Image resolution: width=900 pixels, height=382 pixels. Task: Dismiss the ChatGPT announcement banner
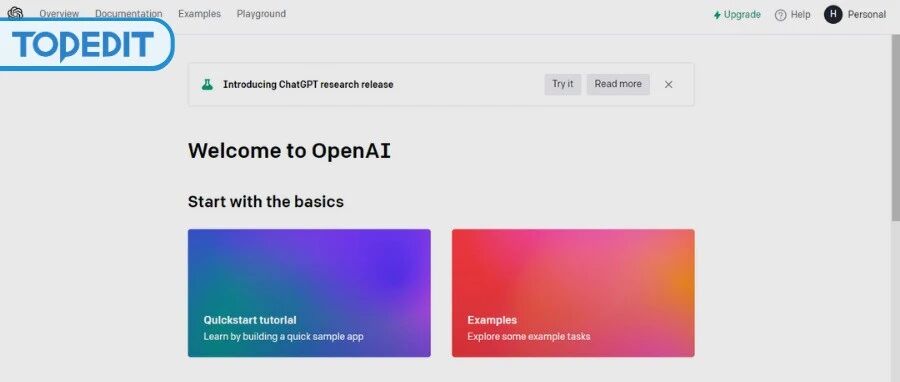coord(668,84)
